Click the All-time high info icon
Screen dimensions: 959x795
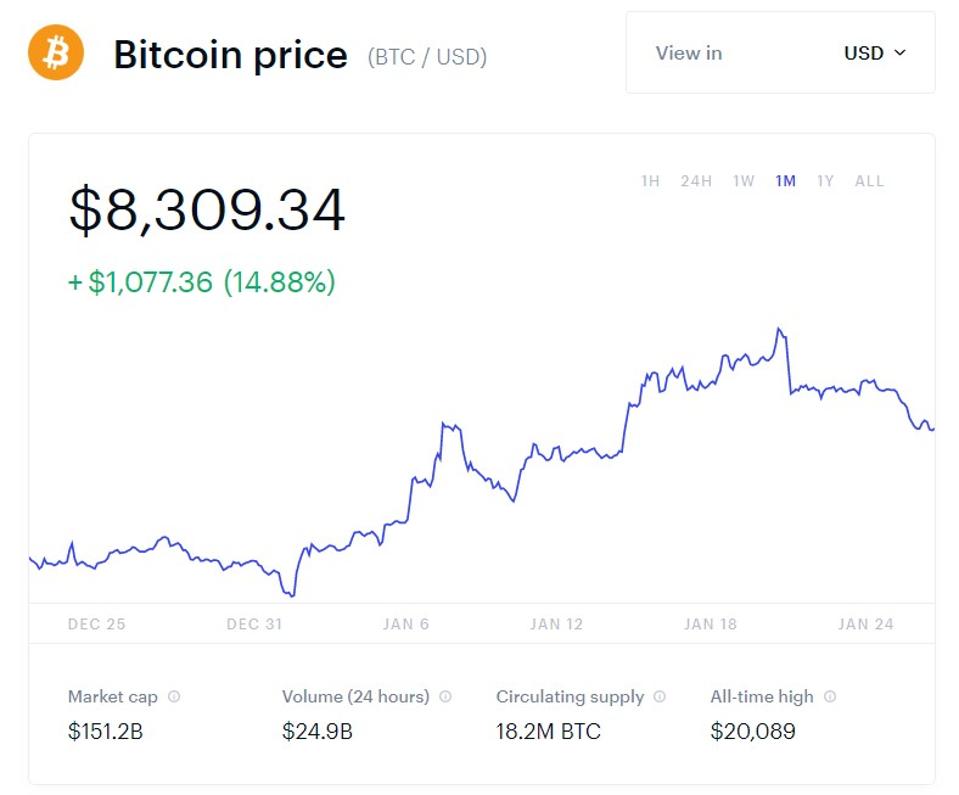(x=830, y=697)
